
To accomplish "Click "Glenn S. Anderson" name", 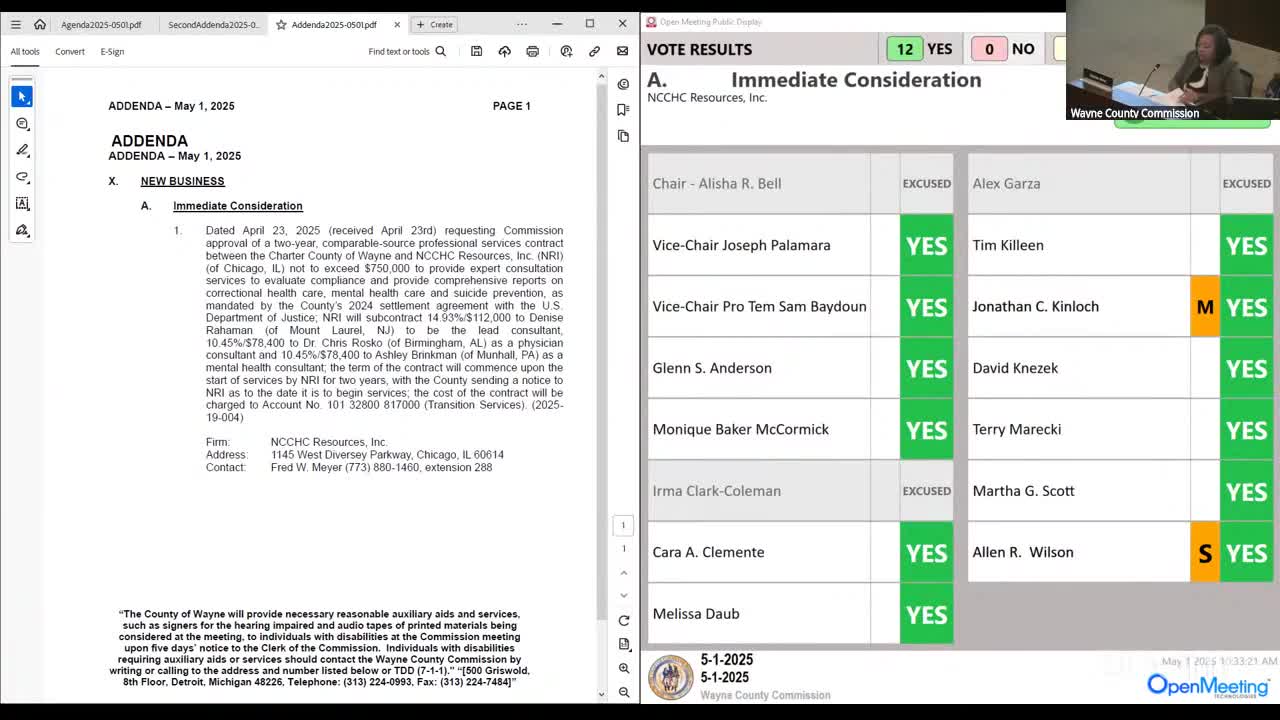I will tap(712, 368).
